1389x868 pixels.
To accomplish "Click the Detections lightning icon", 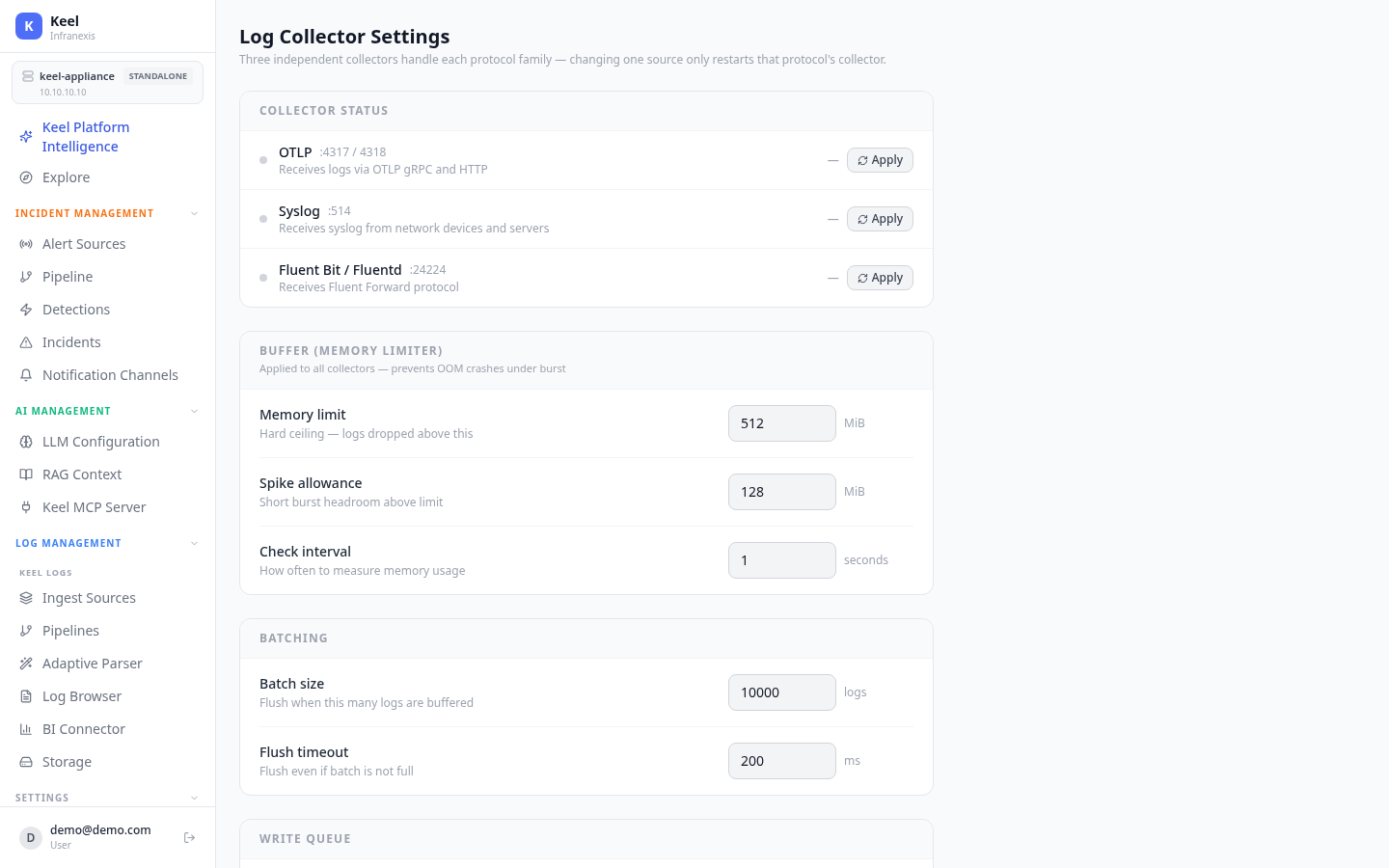I will (x=26, y=310).
